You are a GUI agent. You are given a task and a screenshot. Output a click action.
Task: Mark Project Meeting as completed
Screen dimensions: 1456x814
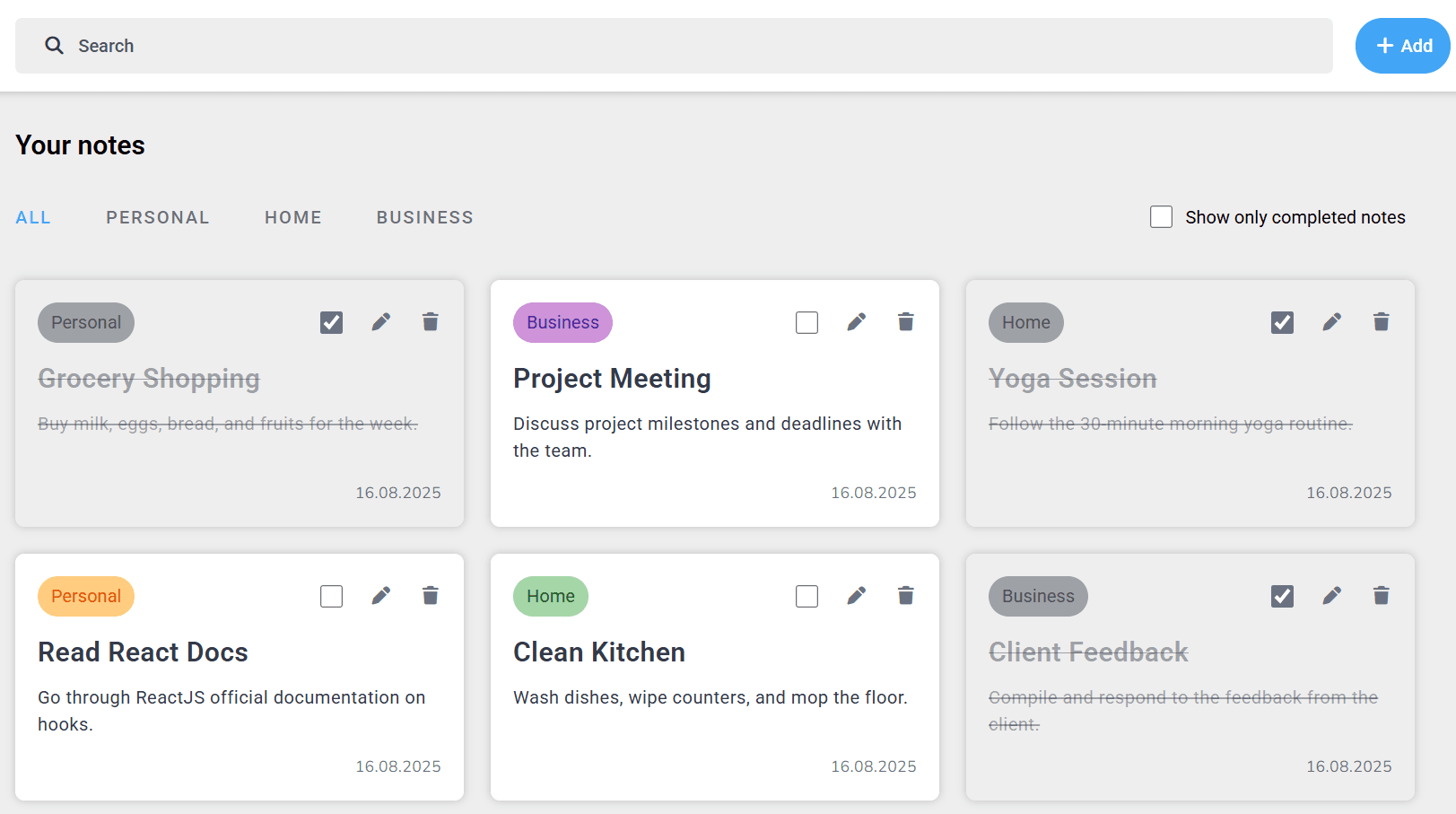pyautogui.click(x=807, y=322)
